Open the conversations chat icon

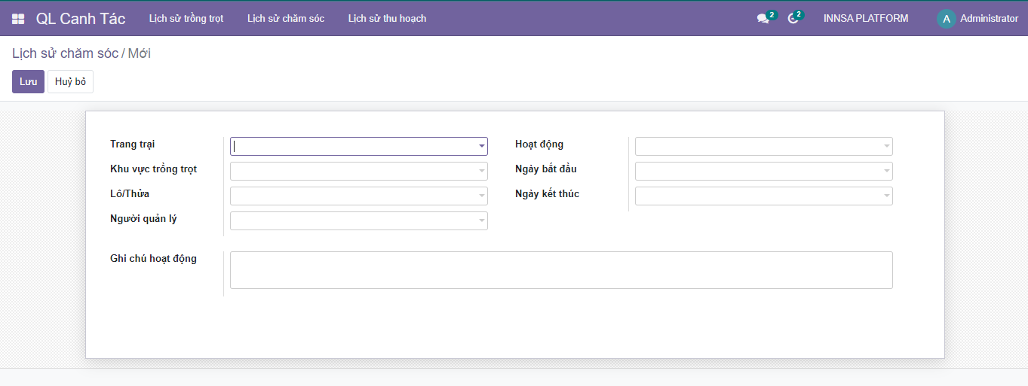(x=762, y=19)
